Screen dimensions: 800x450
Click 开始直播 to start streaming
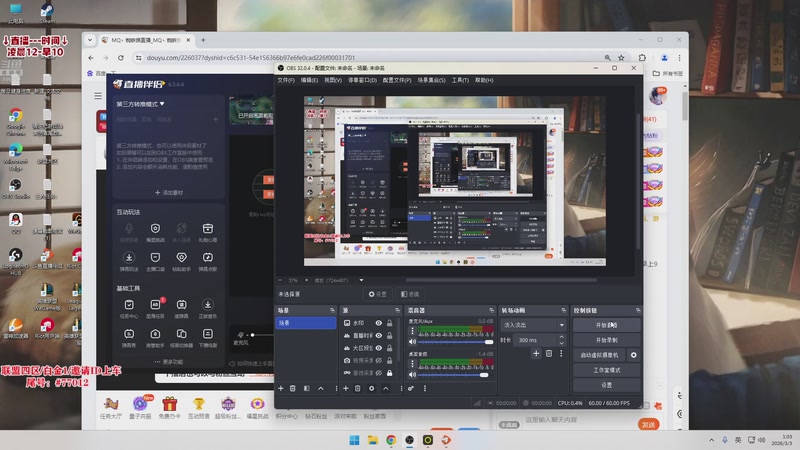[x=606, y=325]
